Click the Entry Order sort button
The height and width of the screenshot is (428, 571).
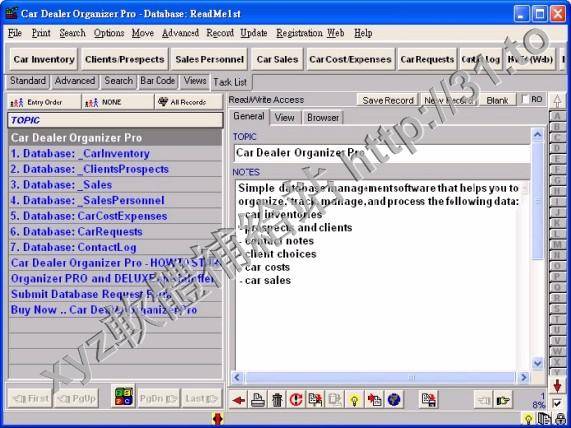pyautogui.click(x=44, y=102)
